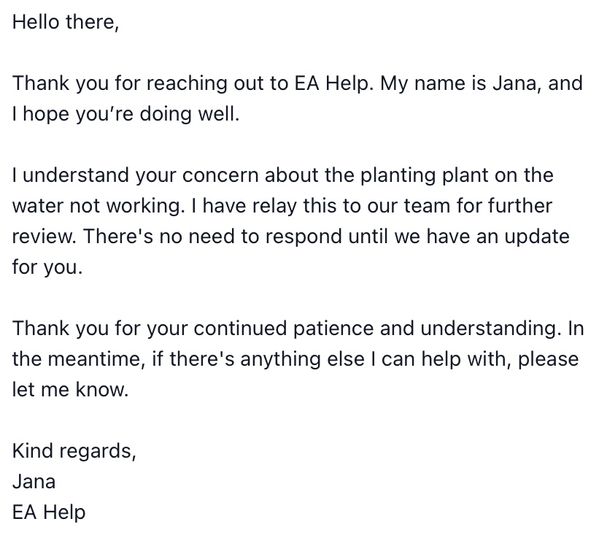Click the "Hello there," greeting line
The image size is (599, 533).
point(65,22)
